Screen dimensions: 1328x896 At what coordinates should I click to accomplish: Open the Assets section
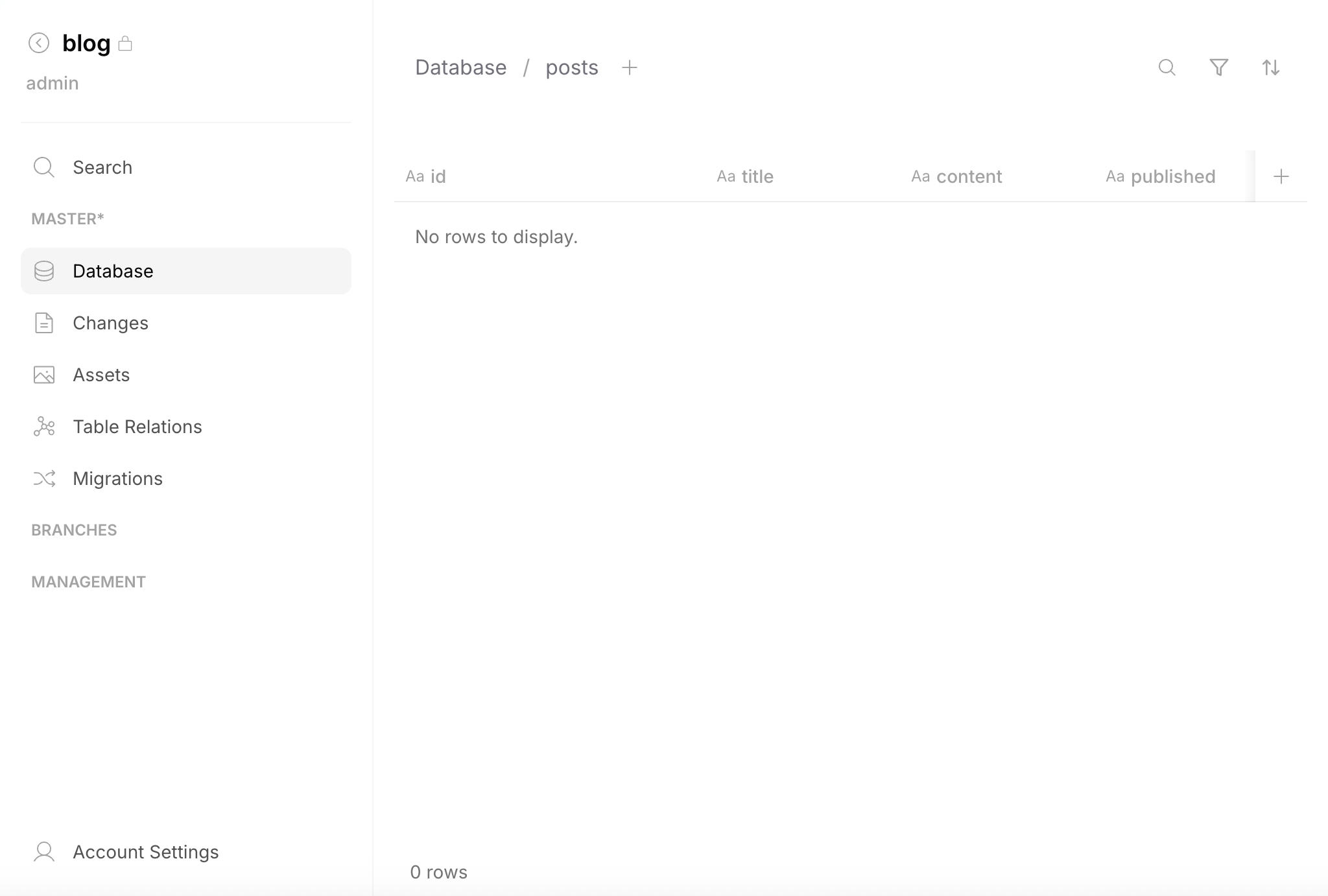[x=101, y=374]
